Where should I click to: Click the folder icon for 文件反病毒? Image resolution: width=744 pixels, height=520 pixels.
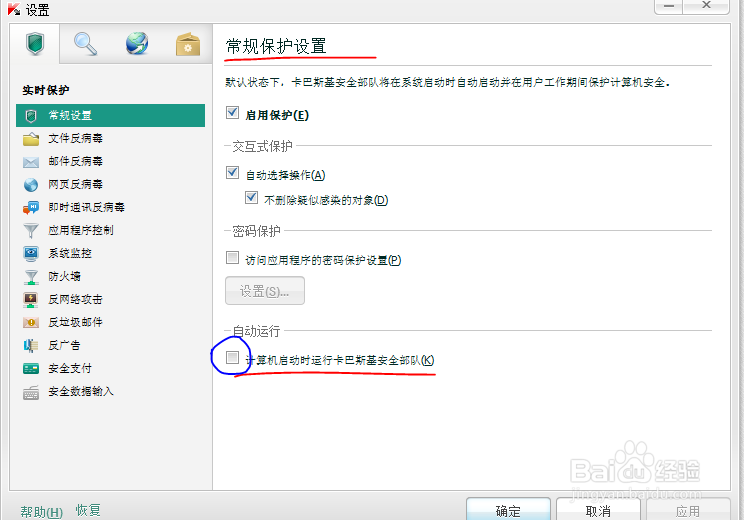coord(31,139)
